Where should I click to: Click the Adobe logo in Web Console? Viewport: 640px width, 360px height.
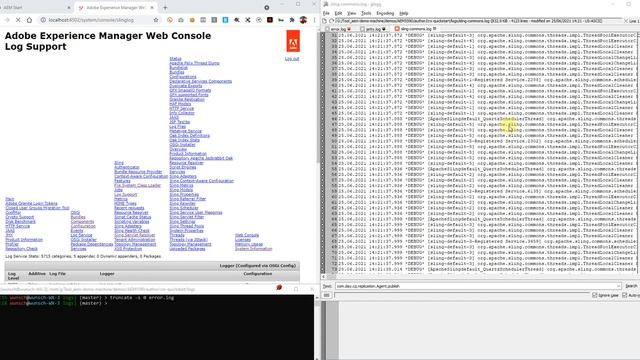[293, 41]
